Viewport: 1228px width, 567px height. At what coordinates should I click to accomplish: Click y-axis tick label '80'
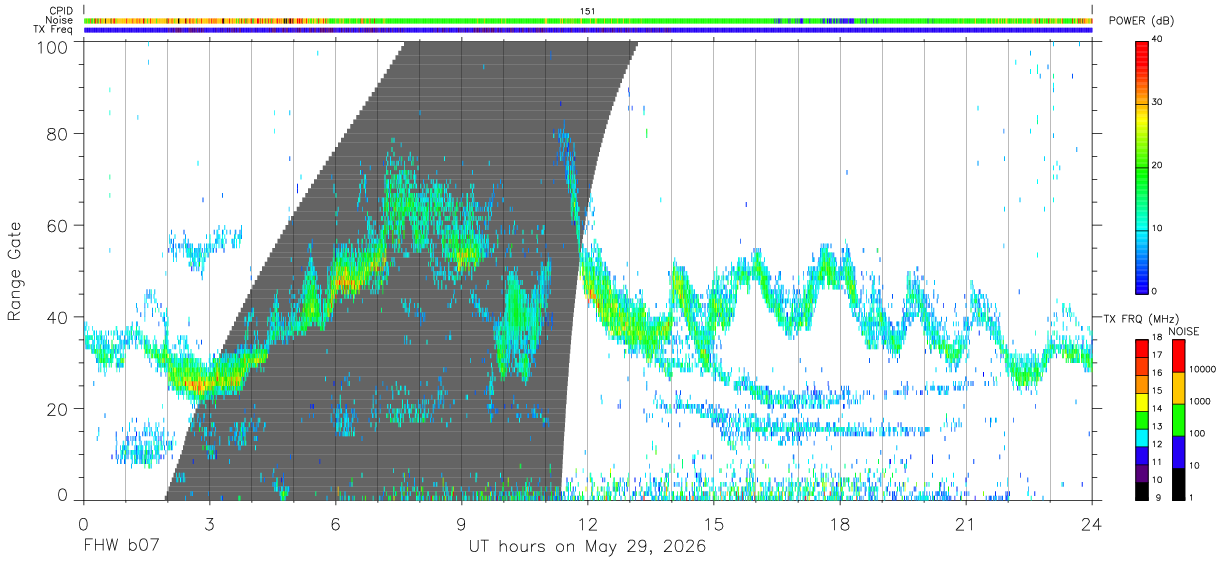[x=57, y=133]
